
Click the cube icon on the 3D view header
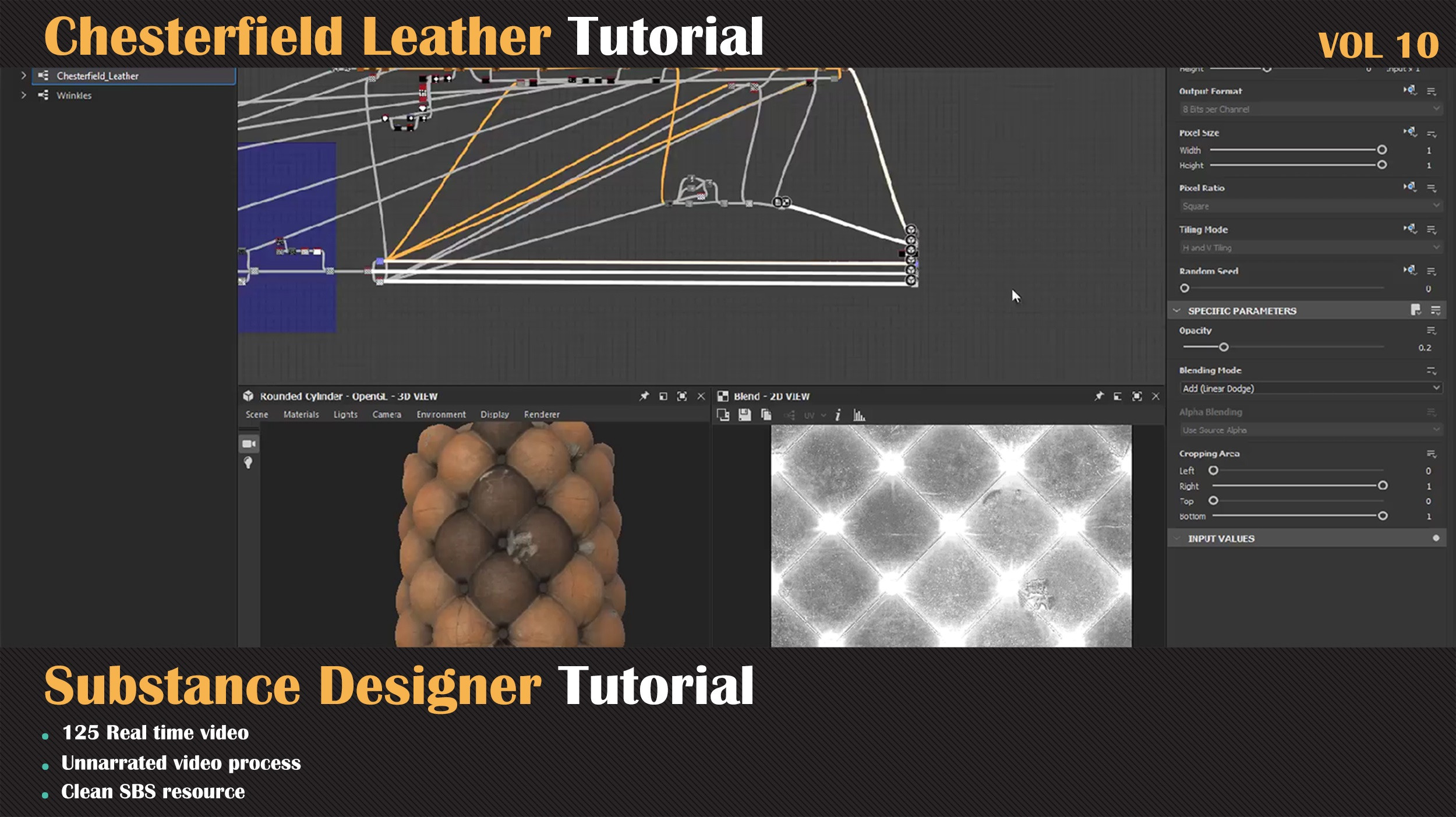249,395
